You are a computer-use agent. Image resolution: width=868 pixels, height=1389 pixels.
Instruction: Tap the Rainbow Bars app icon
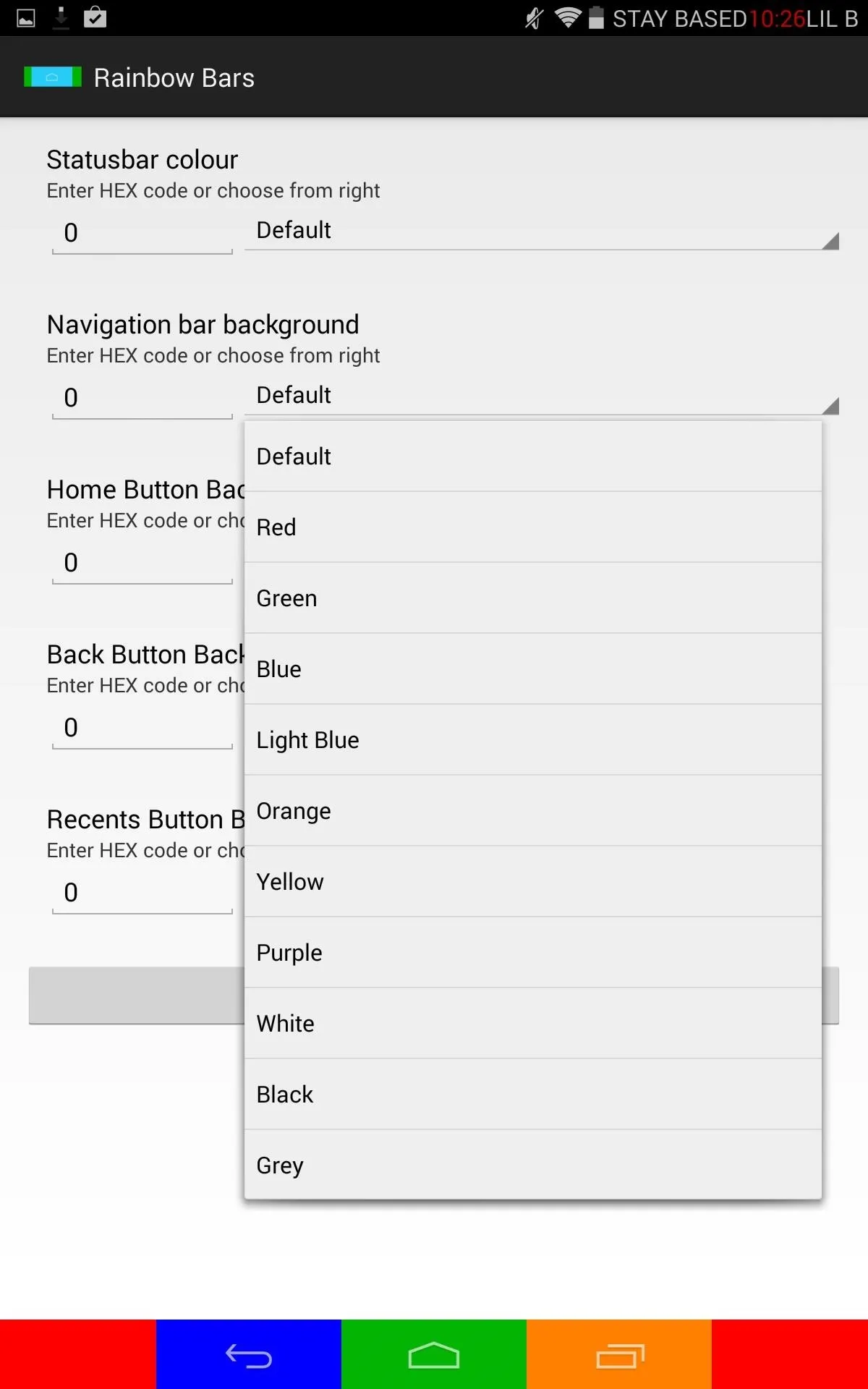(53, 77)
